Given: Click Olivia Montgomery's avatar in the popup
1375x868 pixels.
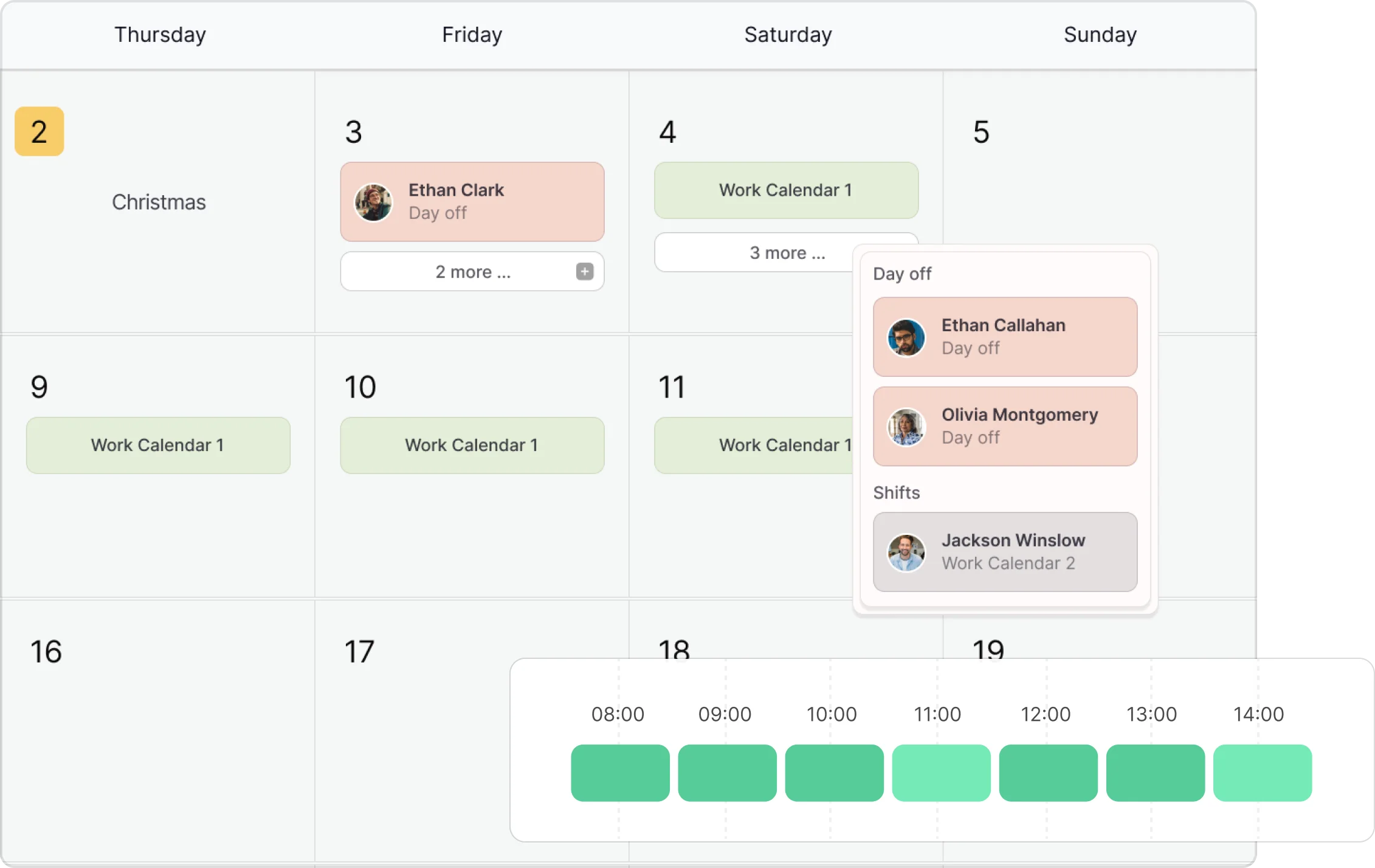Looking at the screenshot, I should 906,425.
